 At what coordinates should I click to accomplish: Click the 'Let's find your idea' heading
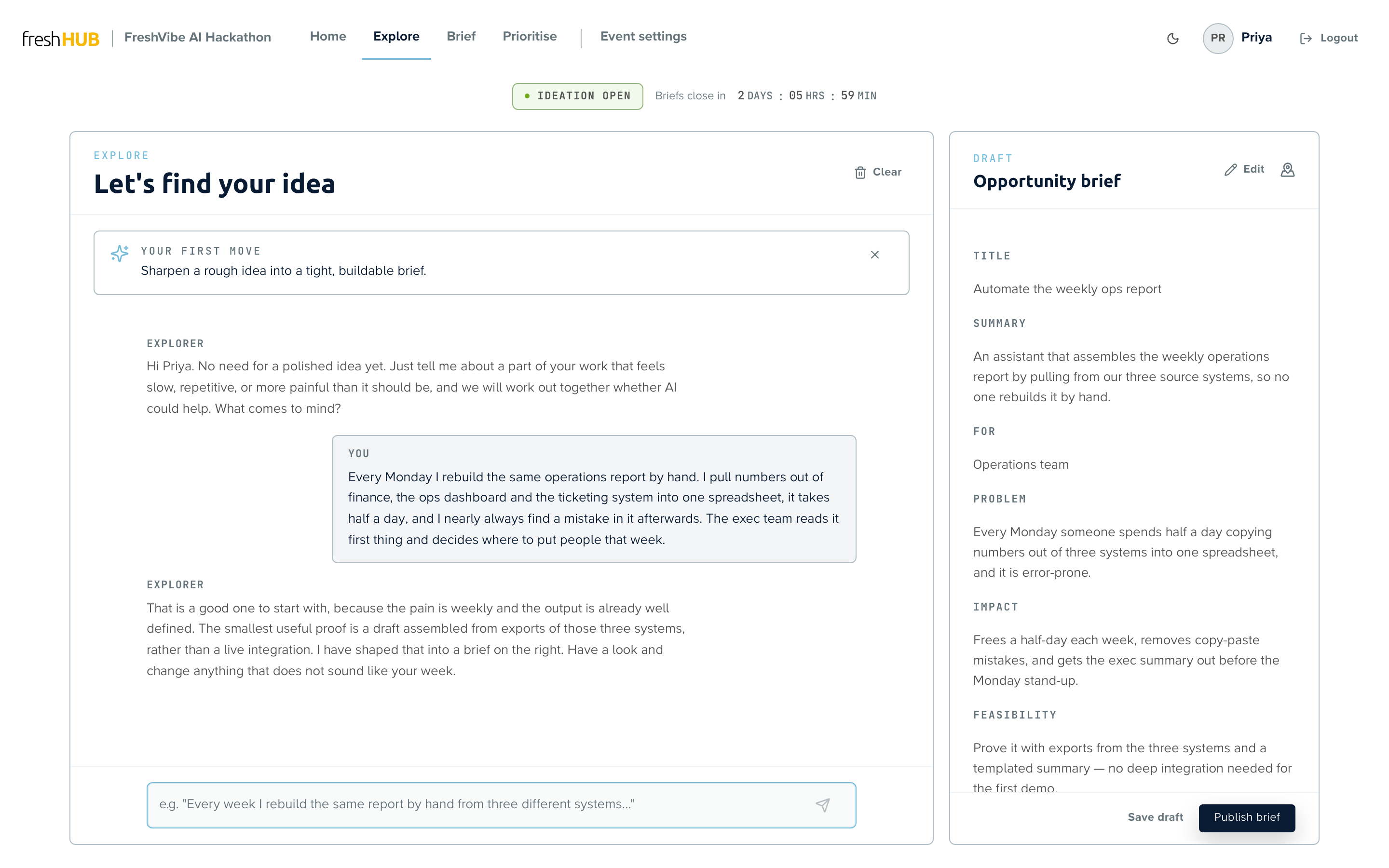(x=214, y=184)
